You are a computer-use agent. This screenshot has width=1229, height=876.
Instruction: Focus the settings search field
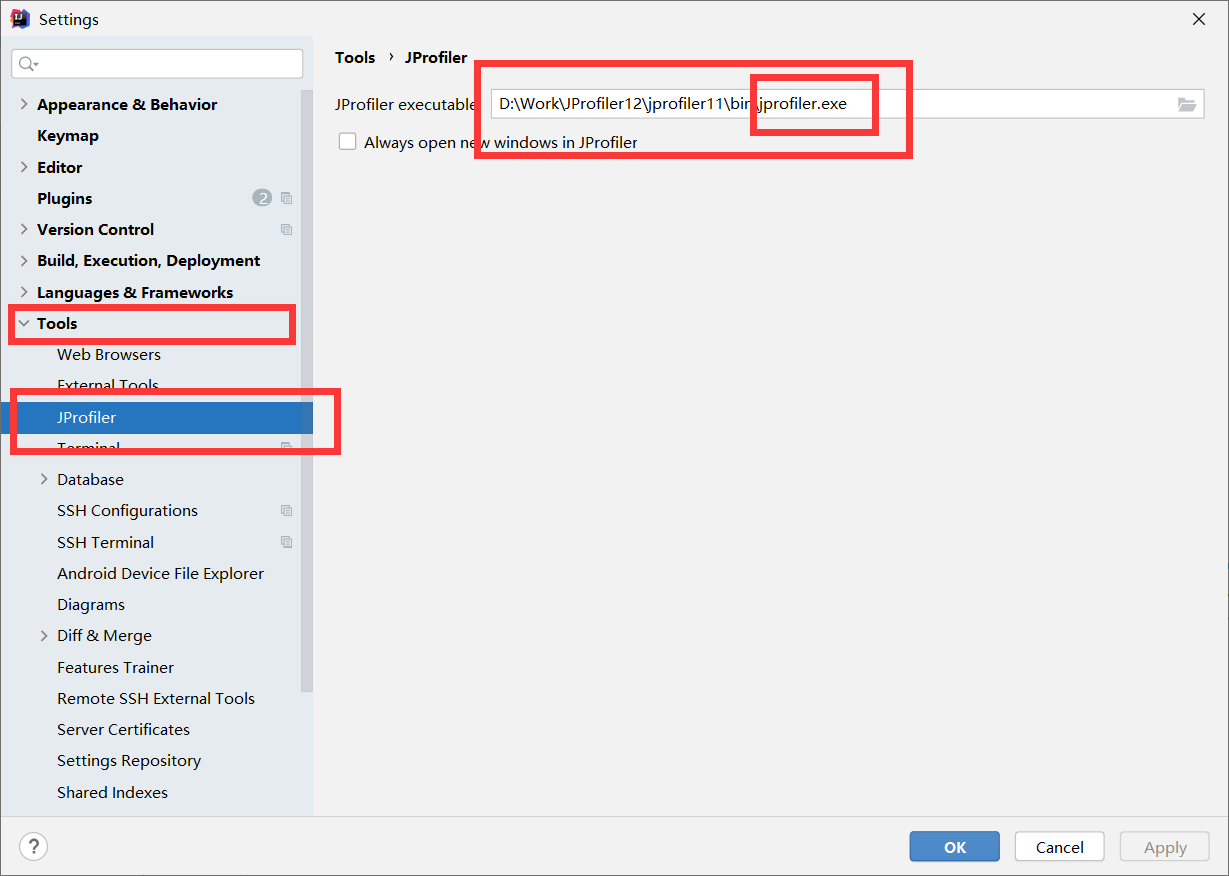(157, 64)
